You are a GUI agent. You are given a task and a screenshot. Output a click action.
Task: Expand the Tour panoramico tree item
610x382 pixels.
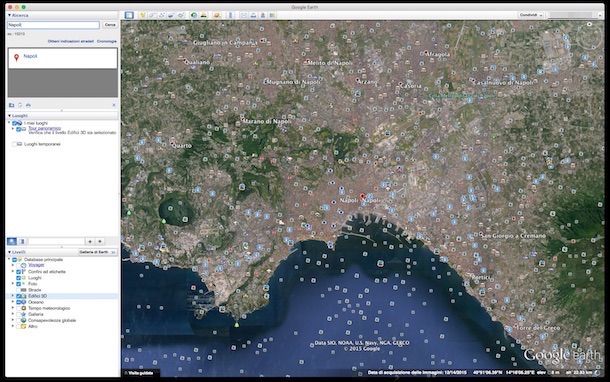click(13, 129)
